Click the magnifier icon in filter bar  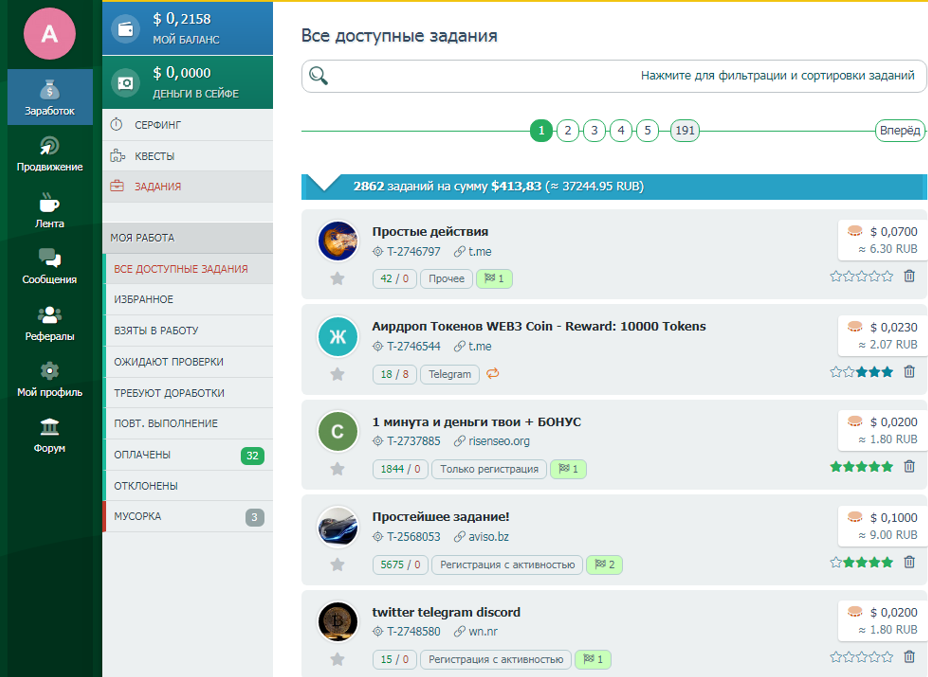[x=318, y=76]
